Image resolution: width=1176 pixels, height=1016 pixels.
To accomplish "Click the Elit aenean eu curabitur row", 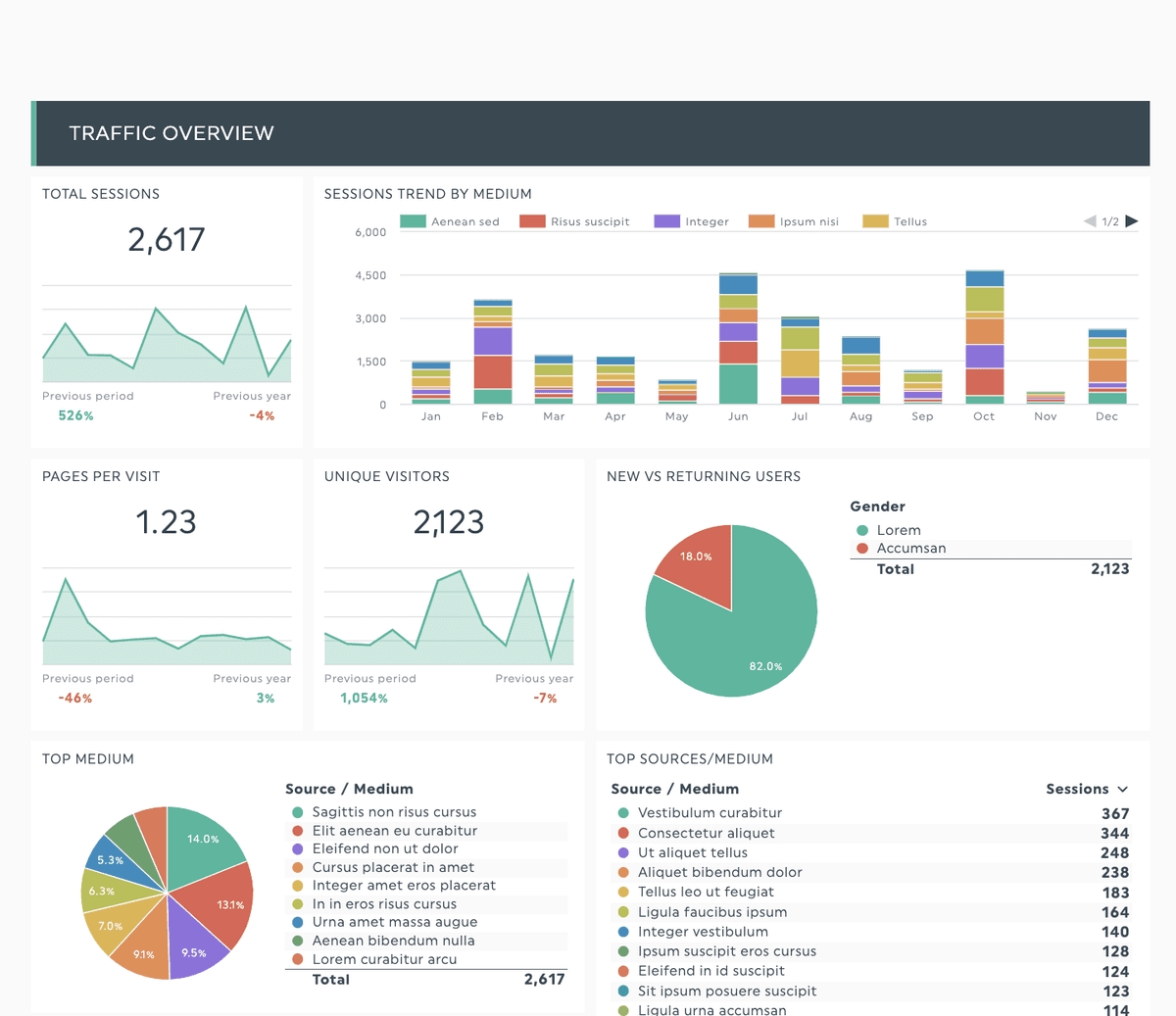I will [x=426, y=831].
